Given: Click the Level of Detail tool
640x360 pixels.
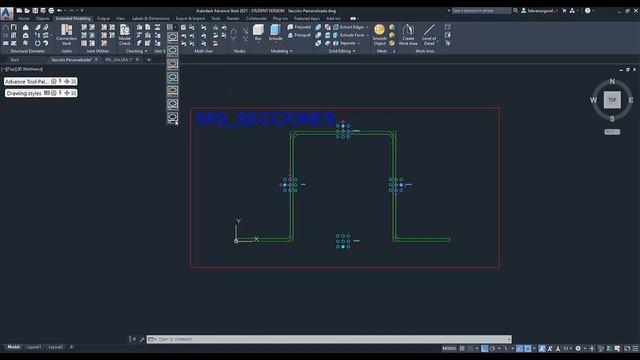Looking at the screenshot, I should (x=429, y=34).
